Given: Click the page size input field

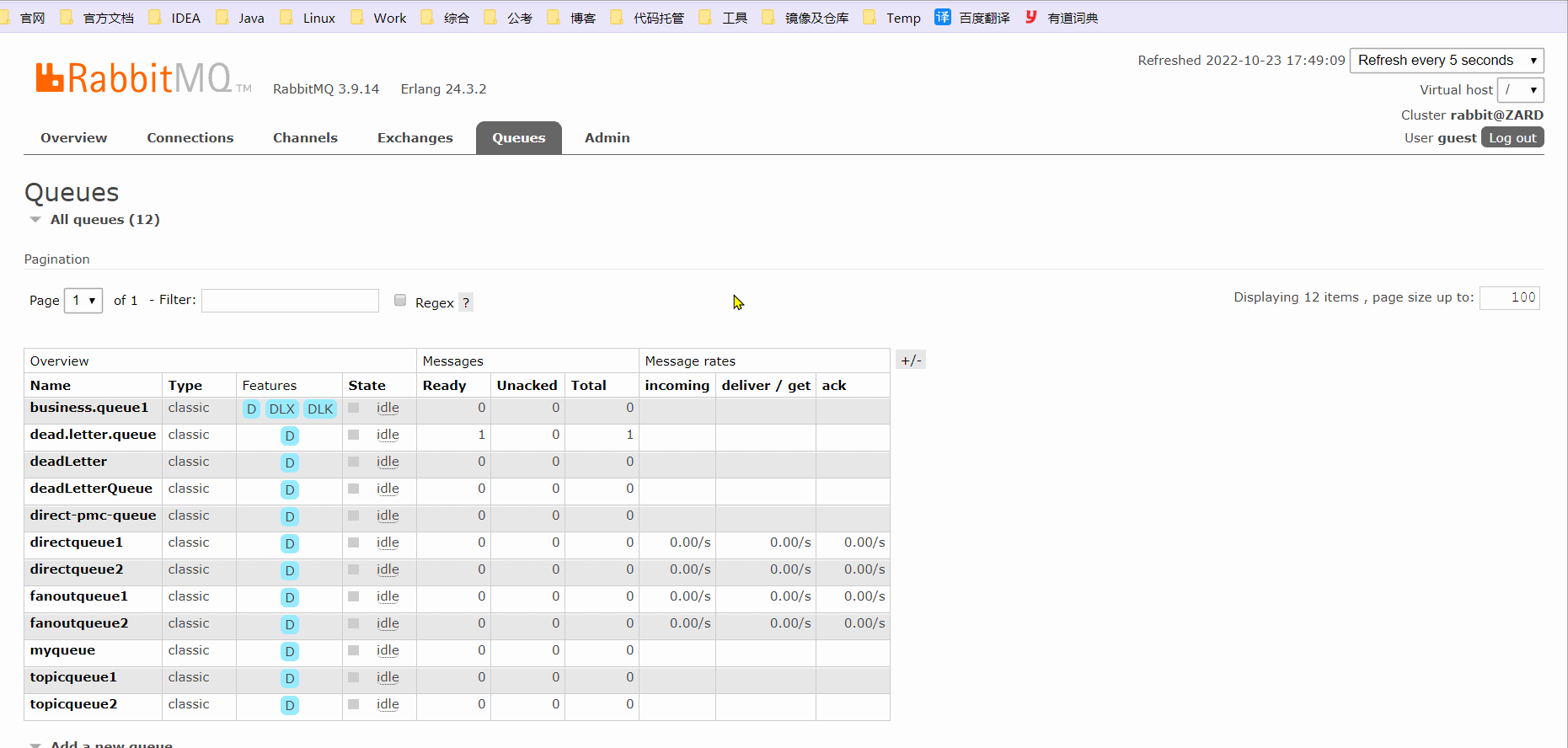Looking at the screenshot, I should point(1510,298).
